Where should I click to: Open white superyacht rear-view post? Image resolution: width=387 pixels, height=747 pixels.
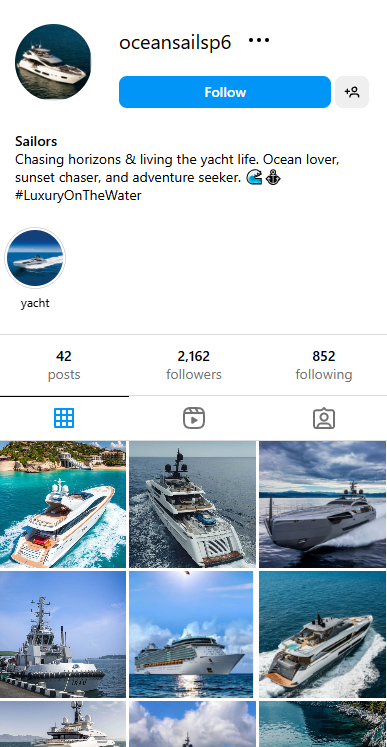tap(193, 504)
